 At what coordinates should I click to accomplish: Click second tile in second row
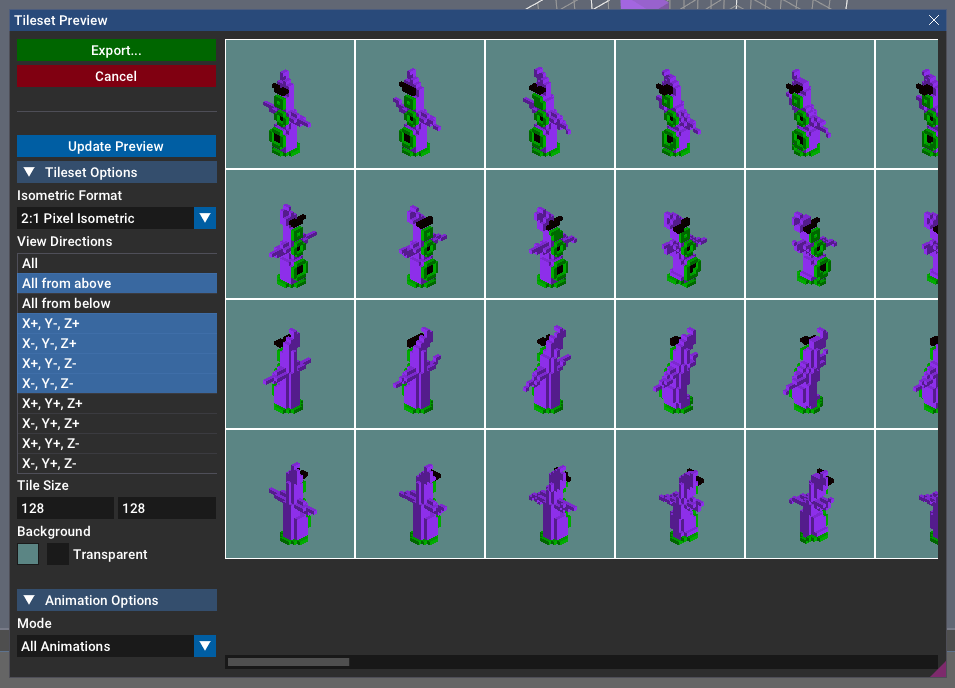click(420, 234)
